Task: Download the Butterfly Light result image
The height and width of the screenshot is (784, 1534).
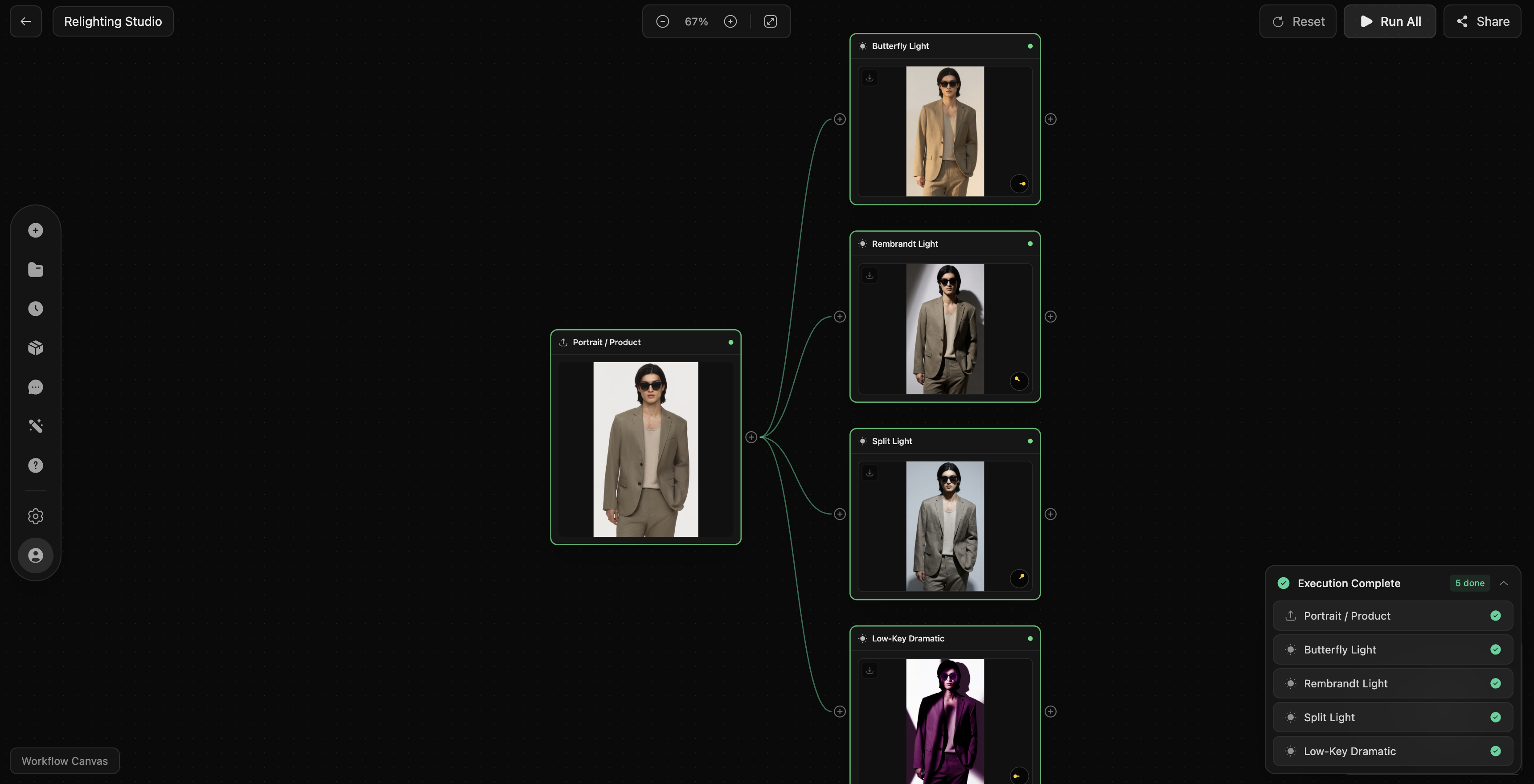Action: [870, 78]
